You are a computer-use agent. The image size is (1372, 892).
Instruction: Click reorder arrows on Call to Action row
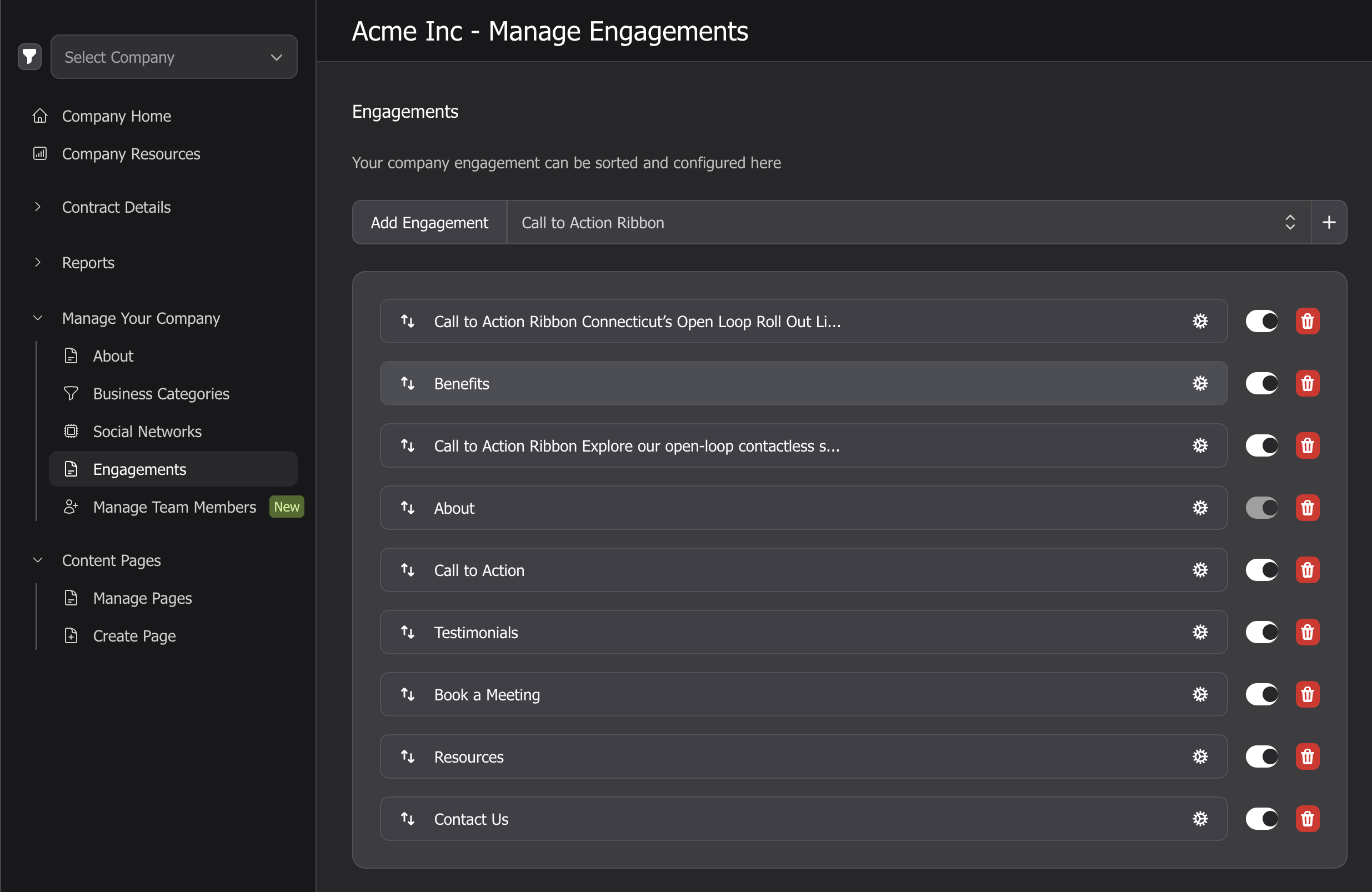[x=408, y=570]
